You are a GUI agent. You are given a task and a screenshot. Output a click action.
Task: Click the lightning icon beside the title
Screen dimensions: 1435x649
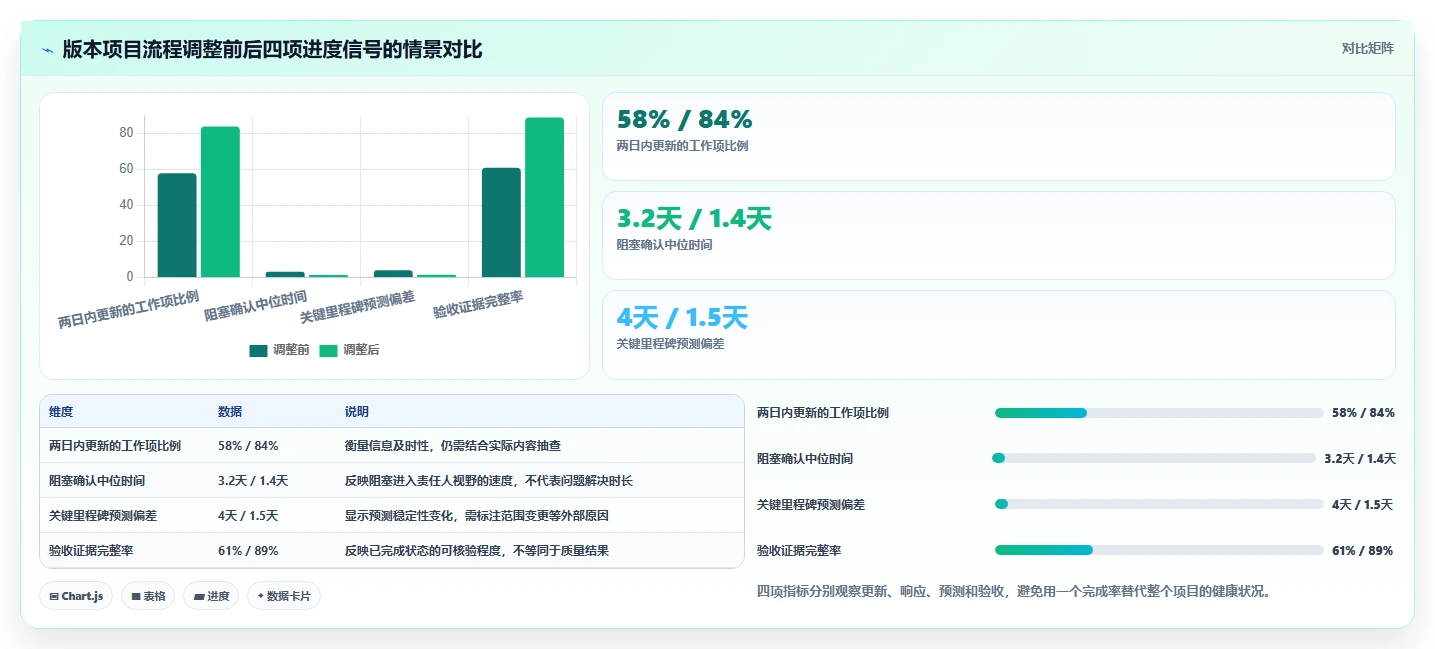click(48, 50)
